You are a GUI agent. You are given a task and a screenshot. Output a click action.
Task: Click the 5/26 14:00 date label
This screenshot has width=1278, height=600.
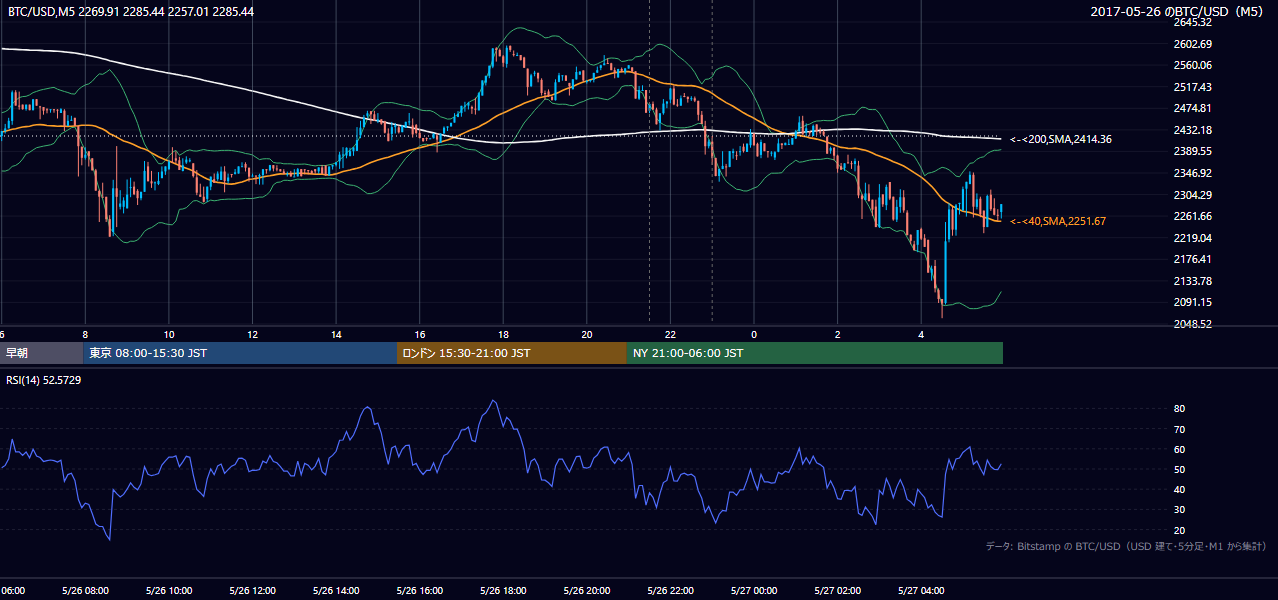click(x=334, y=591)
